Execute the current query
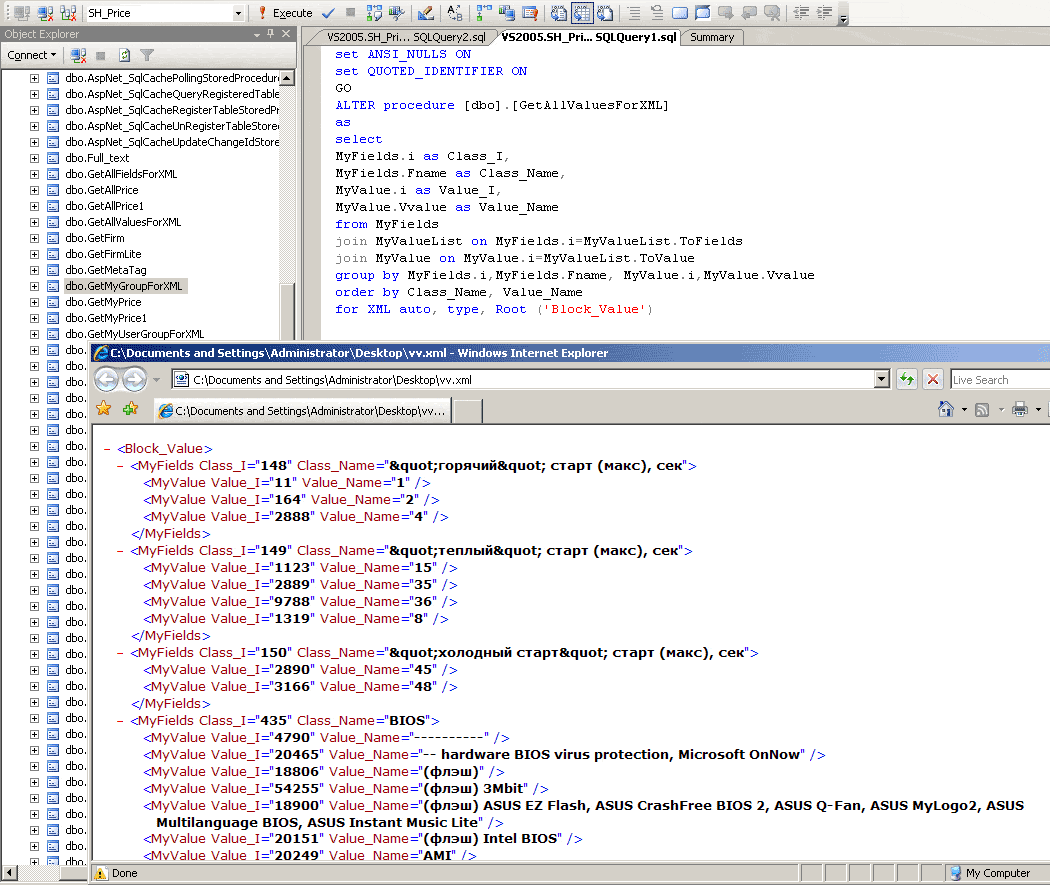The height and width of the screenshot is (885, 1050). point(285,13)
